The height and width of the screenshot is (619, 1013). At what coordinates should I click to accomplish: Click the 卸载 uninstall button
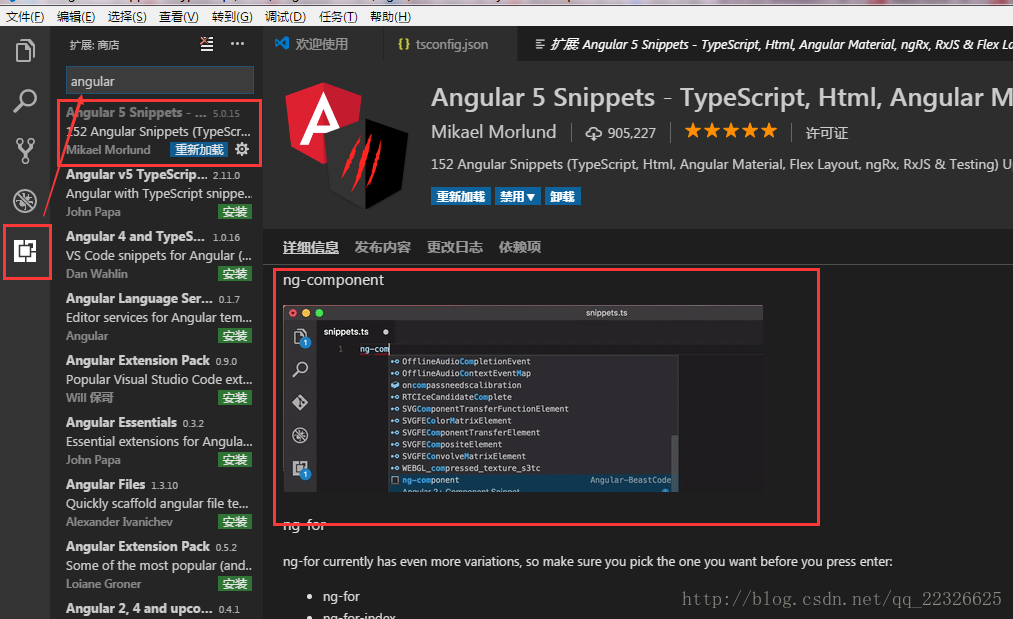[563, 196]
